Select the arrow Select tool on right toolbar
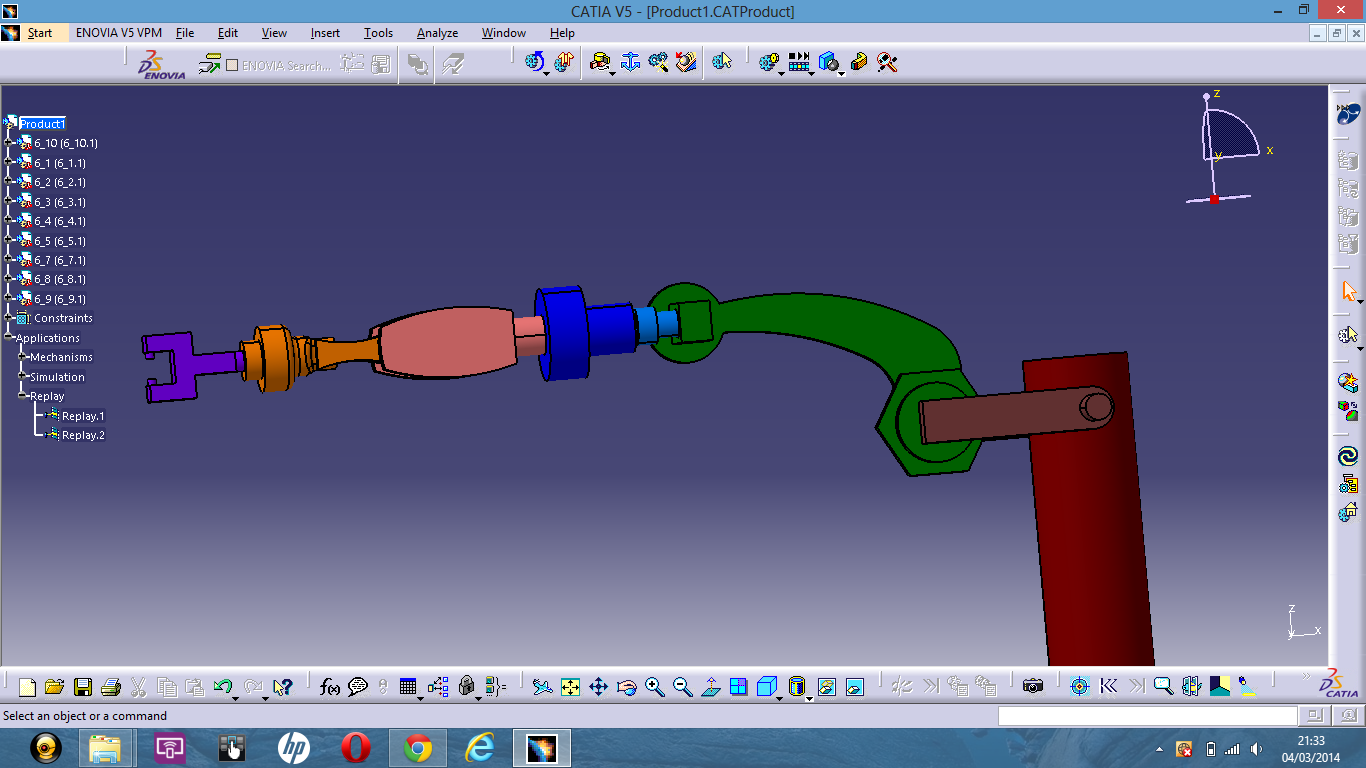 tap(1347, 292)
